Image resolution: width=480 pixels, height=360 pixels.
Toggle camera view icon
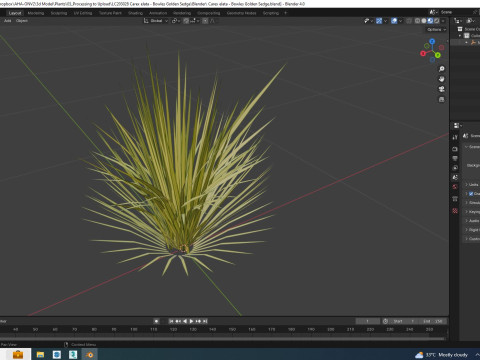(442, 89)
